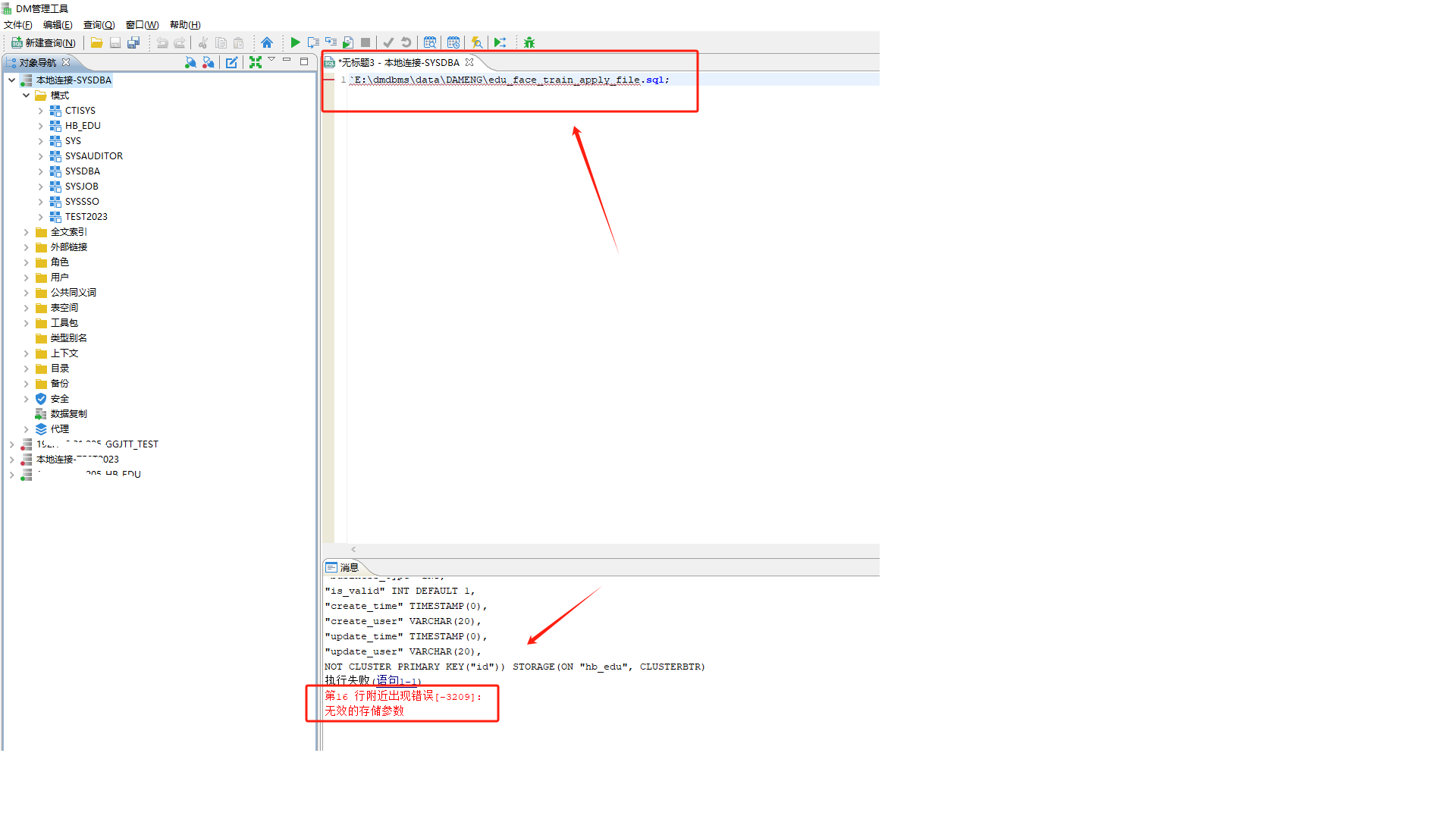Image resolution: width=1456 pixels, height=819 pixels.
Task: Select the TEST2023 schema in tree
Action: 86,217
